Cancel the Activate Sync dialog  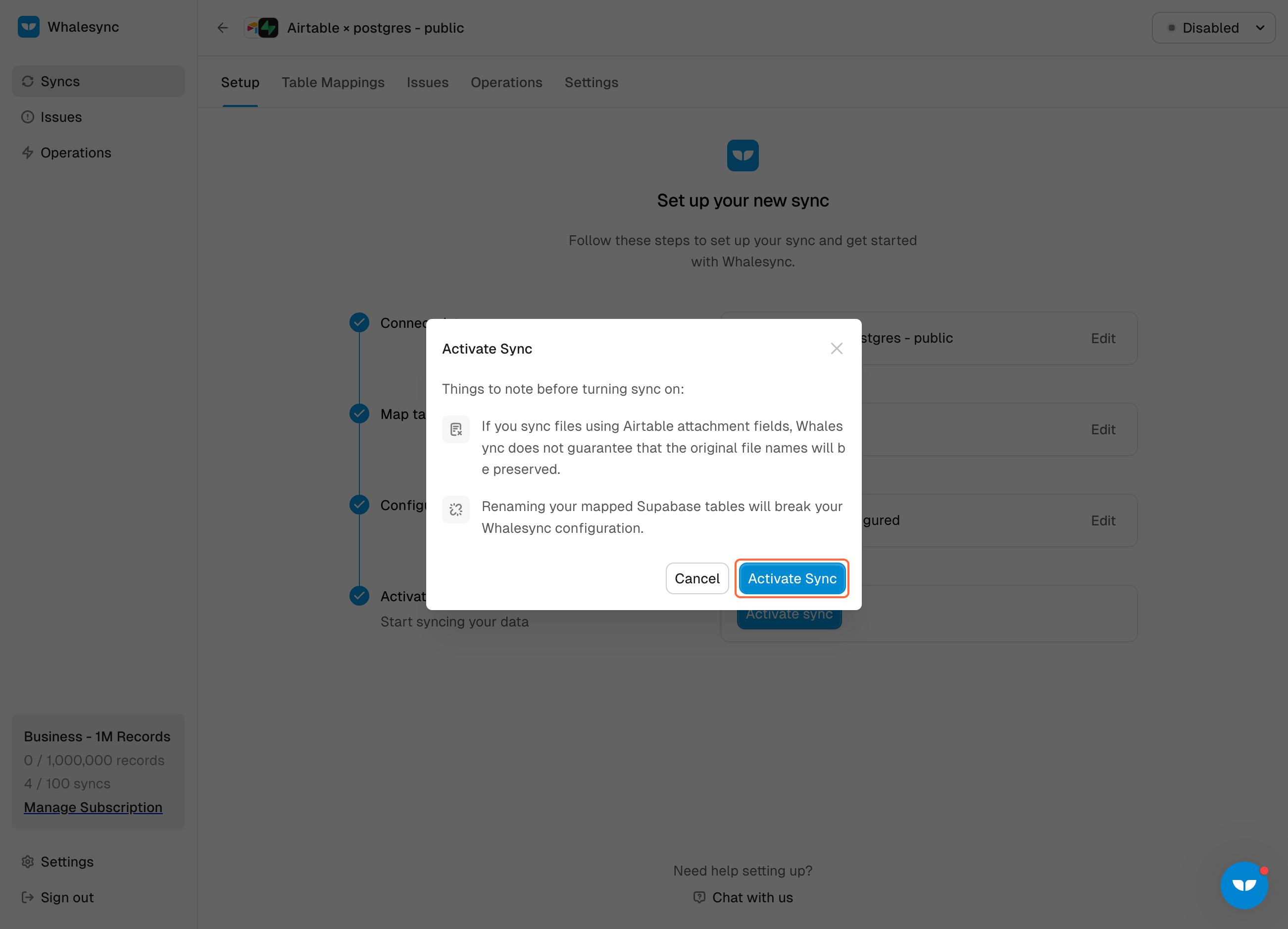[697, 578]
